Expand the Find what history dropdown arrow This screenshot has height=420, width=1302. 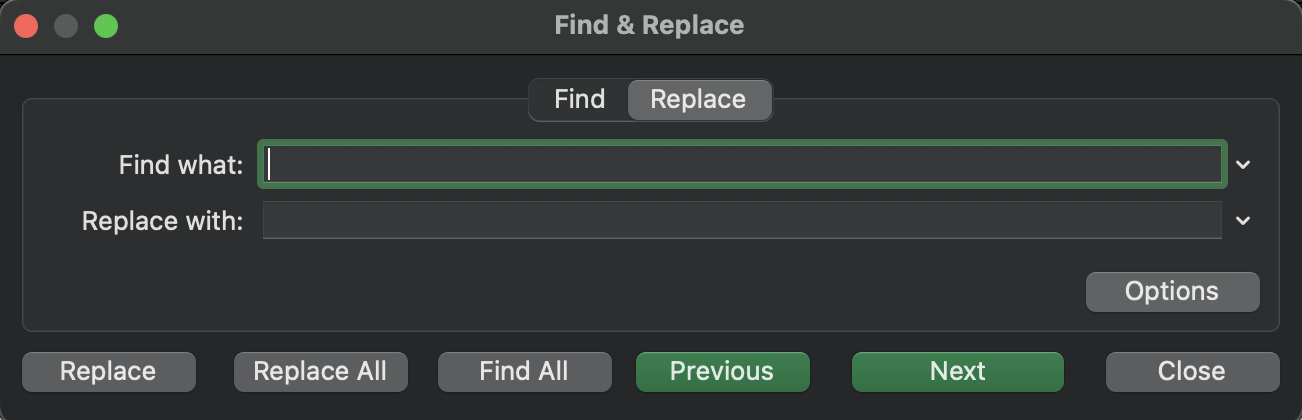click(1243, 165)
